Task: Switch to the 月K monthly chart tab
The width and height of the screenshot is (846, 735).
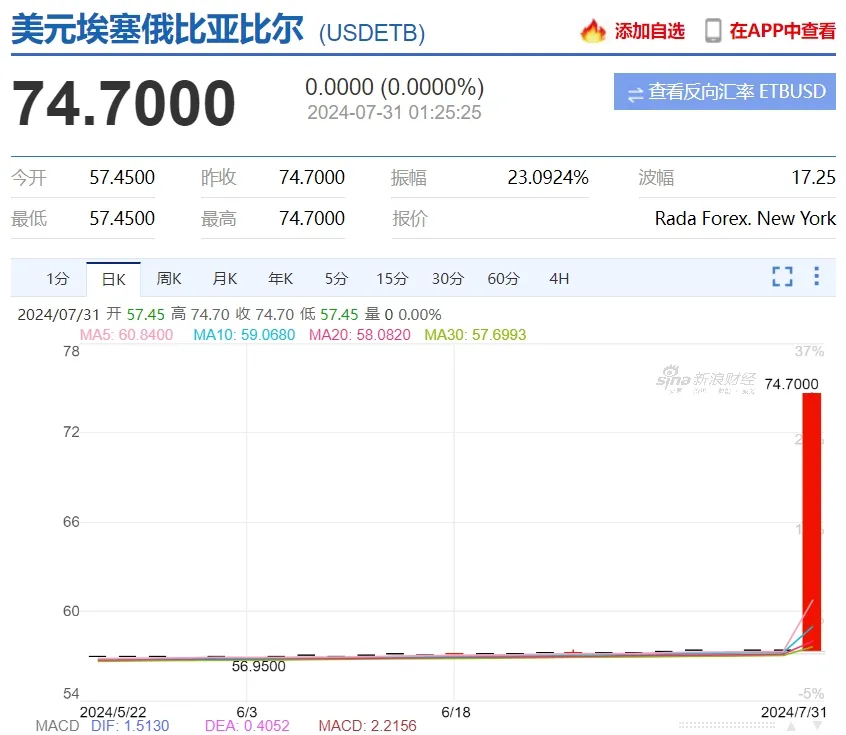Action: 224,278
